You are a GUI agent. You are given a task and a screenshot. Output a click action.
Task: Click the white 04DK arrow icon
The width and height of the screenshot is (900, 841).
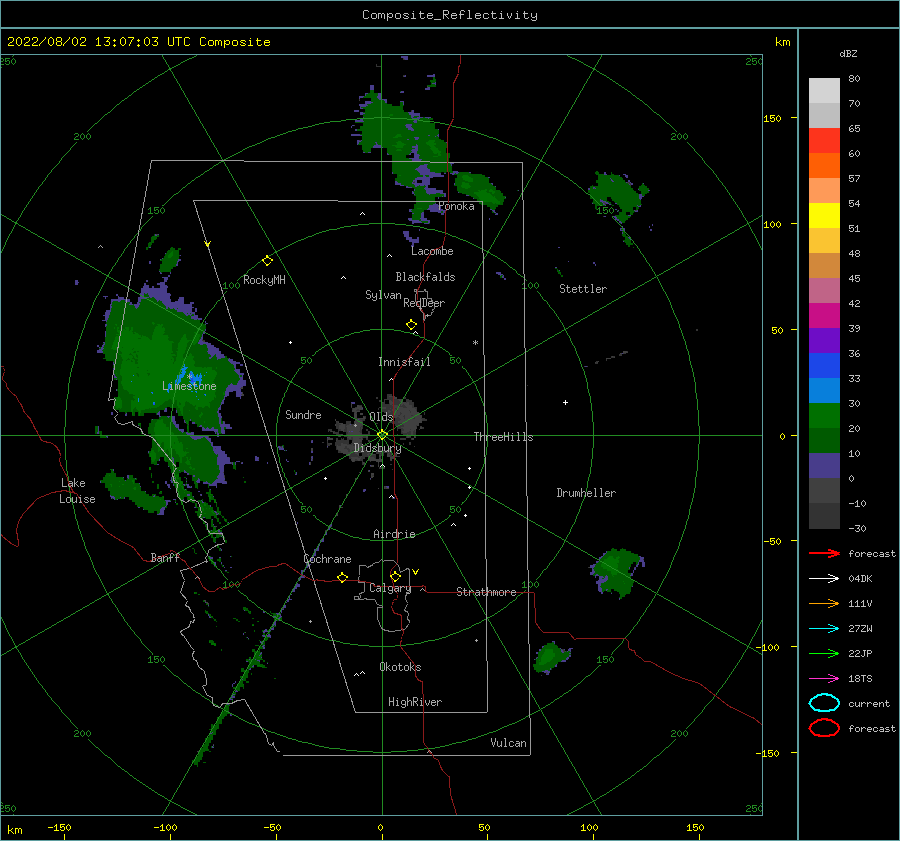click(x=824, y=579)
